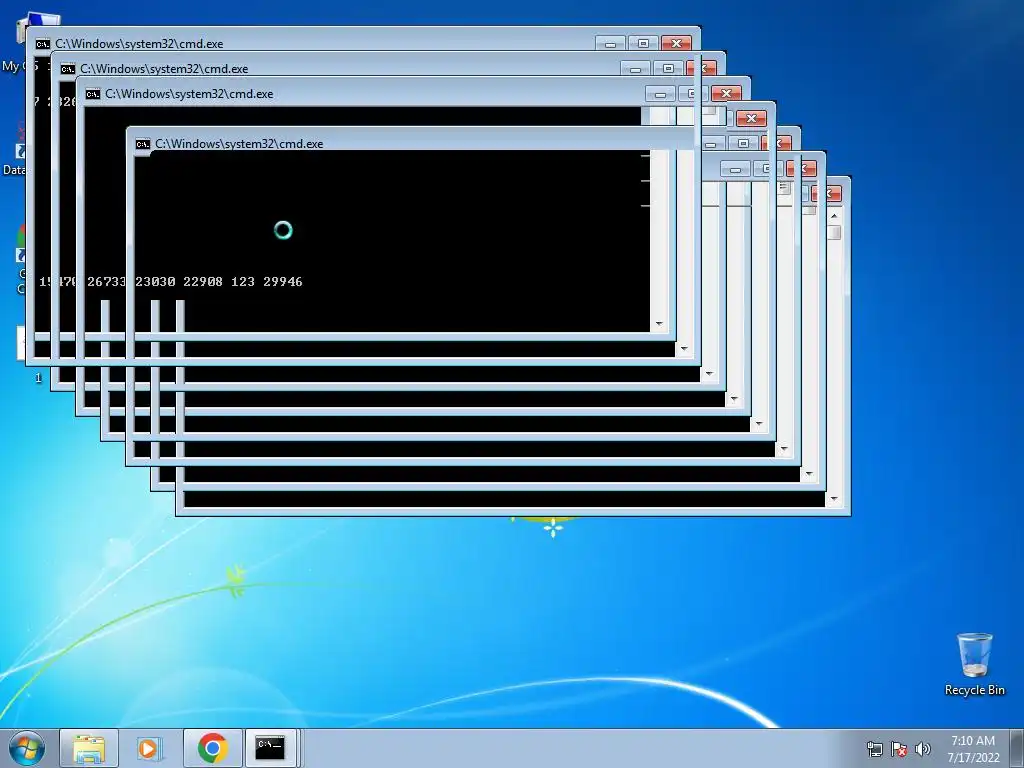1024x768 pixels.
Task: Click the number 22908 in the console
Action: [203, 282]
